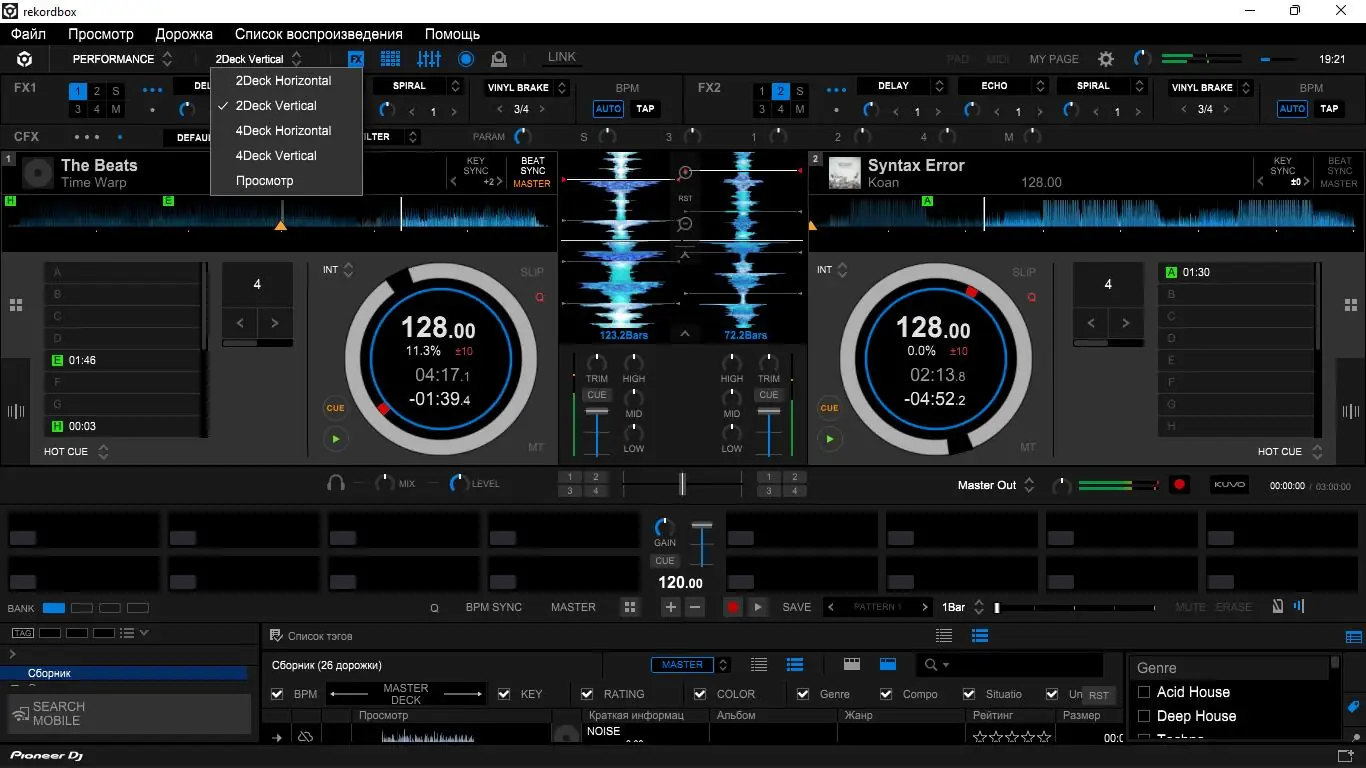Select the camera streaming icon in the toolbar

pos(499,58)
